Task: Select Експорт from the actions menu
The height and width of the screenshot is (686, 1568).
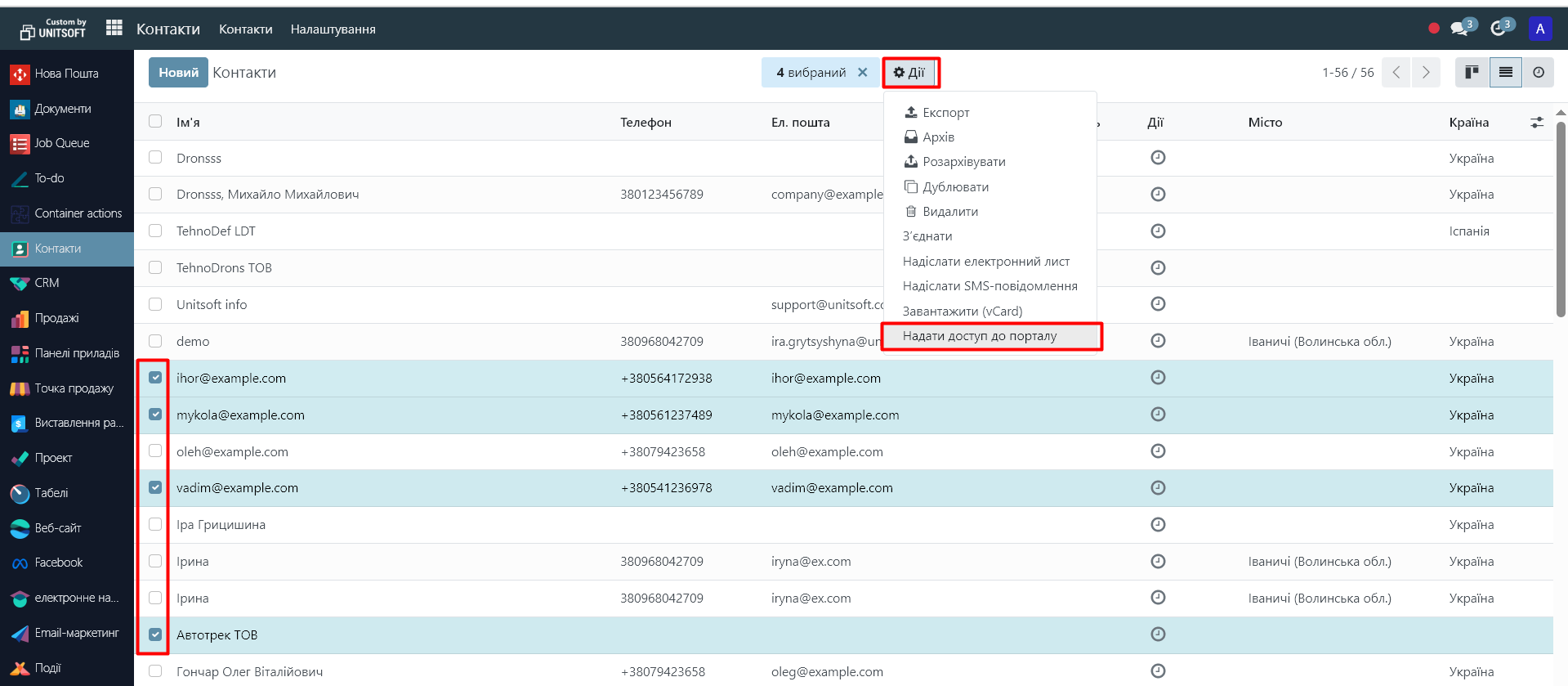Action: point(945,113)
